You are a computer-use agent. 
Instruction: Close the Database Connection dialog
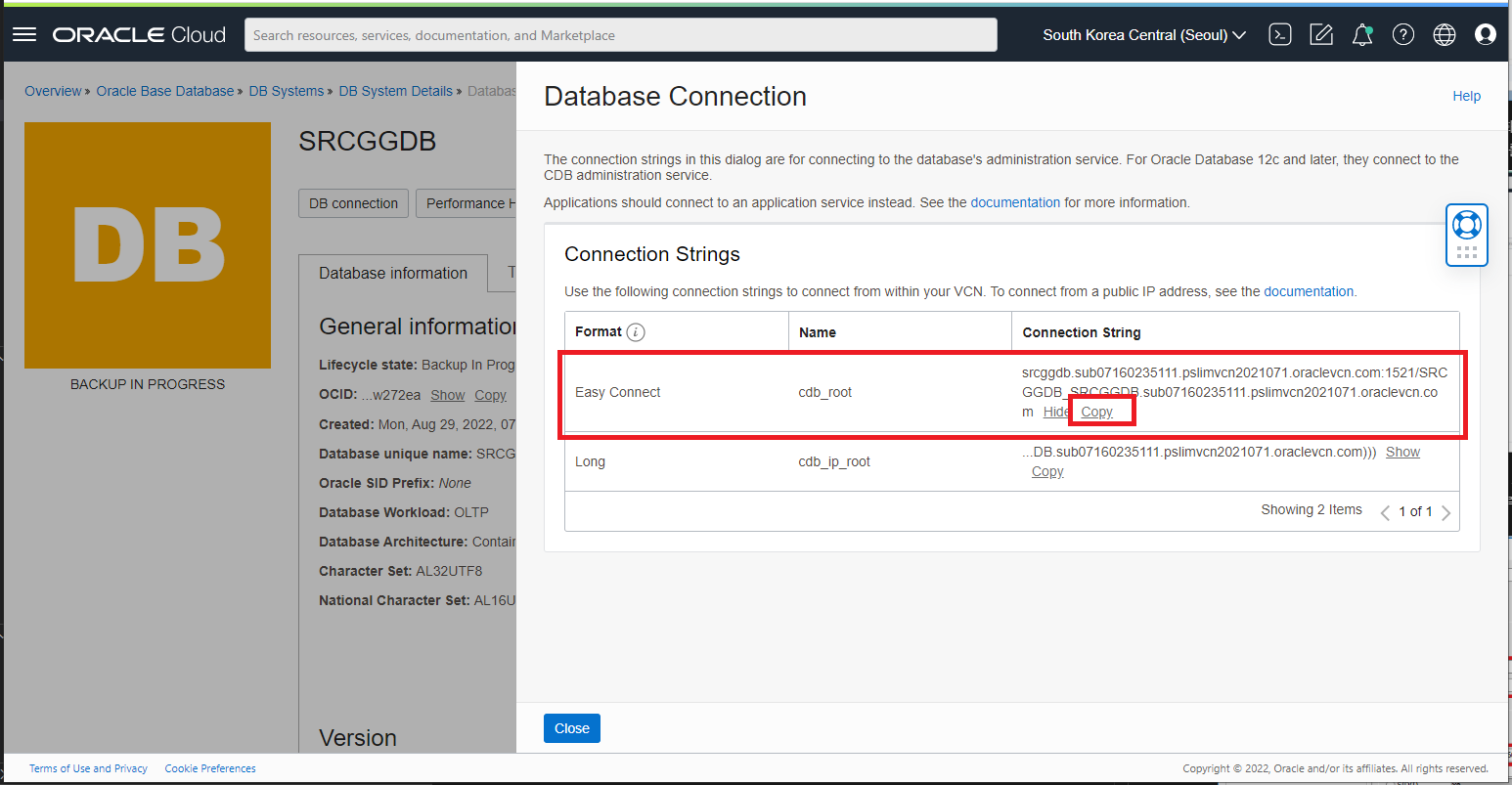pos(572,728)
